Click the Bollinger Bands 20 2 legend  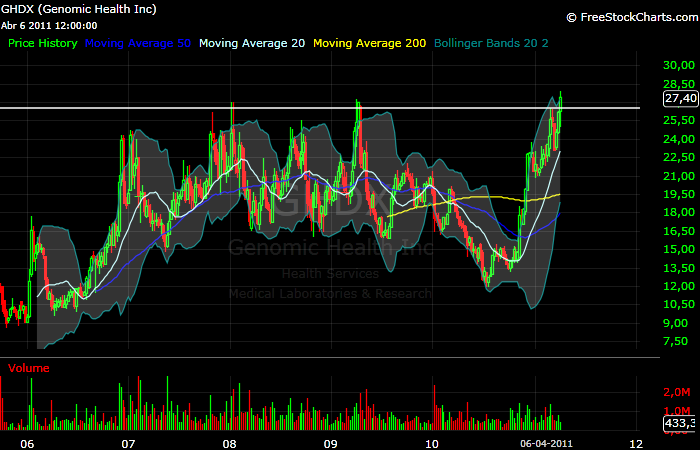(x=491, y=43)
